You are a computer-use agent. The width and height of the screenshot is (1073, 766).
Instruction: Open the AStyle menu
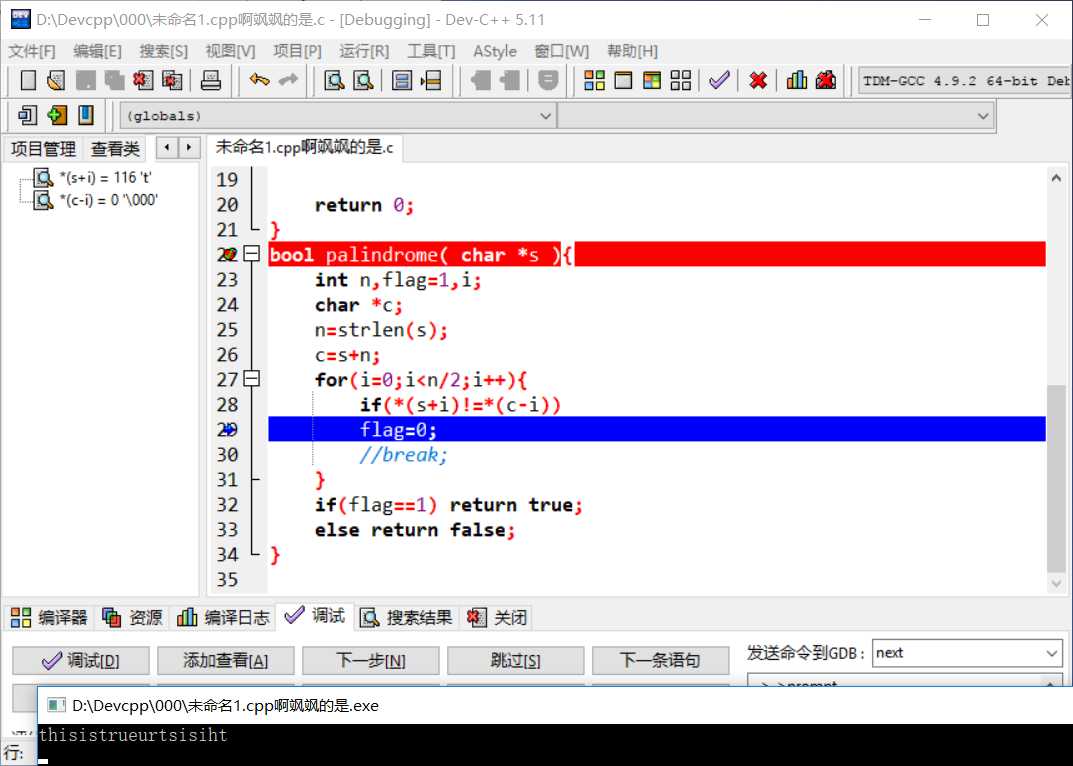point(495,51)
